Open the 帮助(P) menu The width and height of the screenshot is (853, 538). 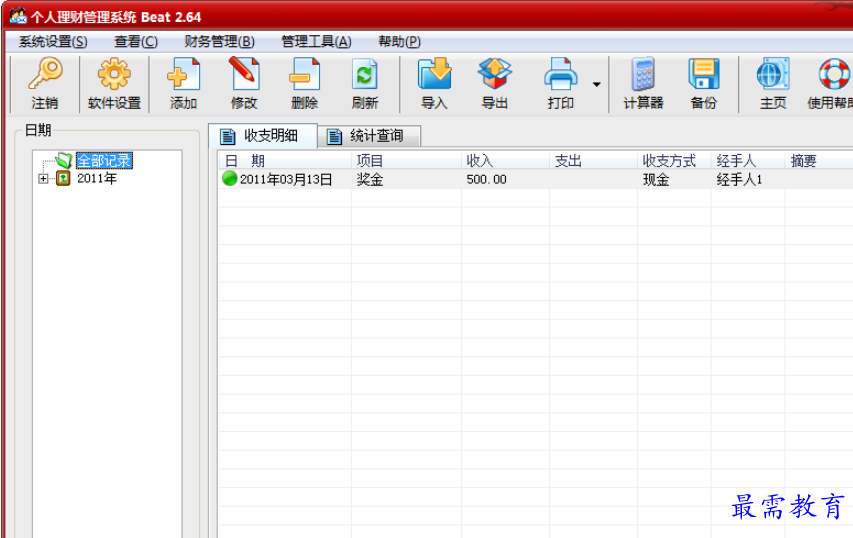(399, 42)
